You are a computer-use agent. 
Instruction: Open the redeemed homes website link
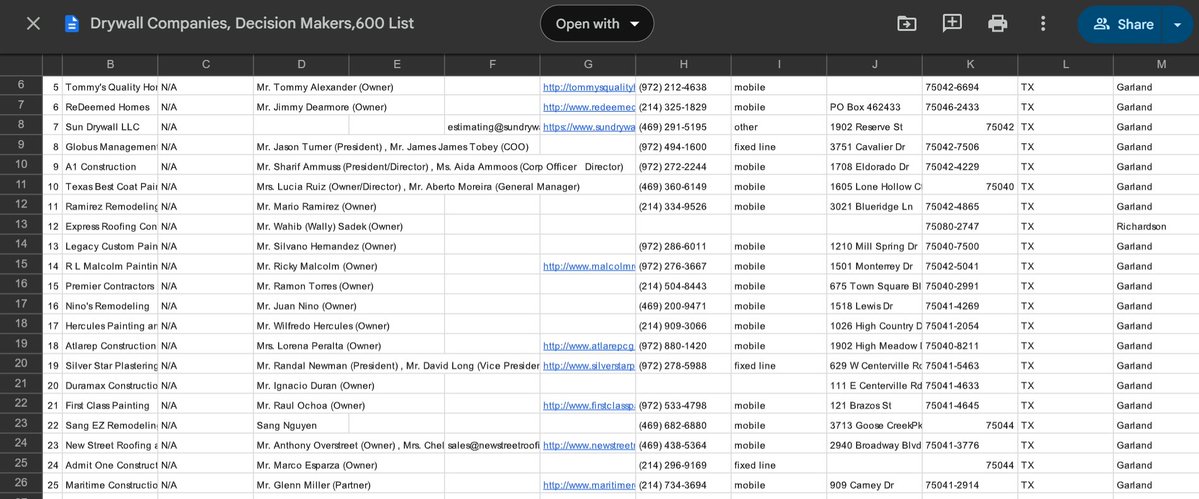(x=589, y=107)
